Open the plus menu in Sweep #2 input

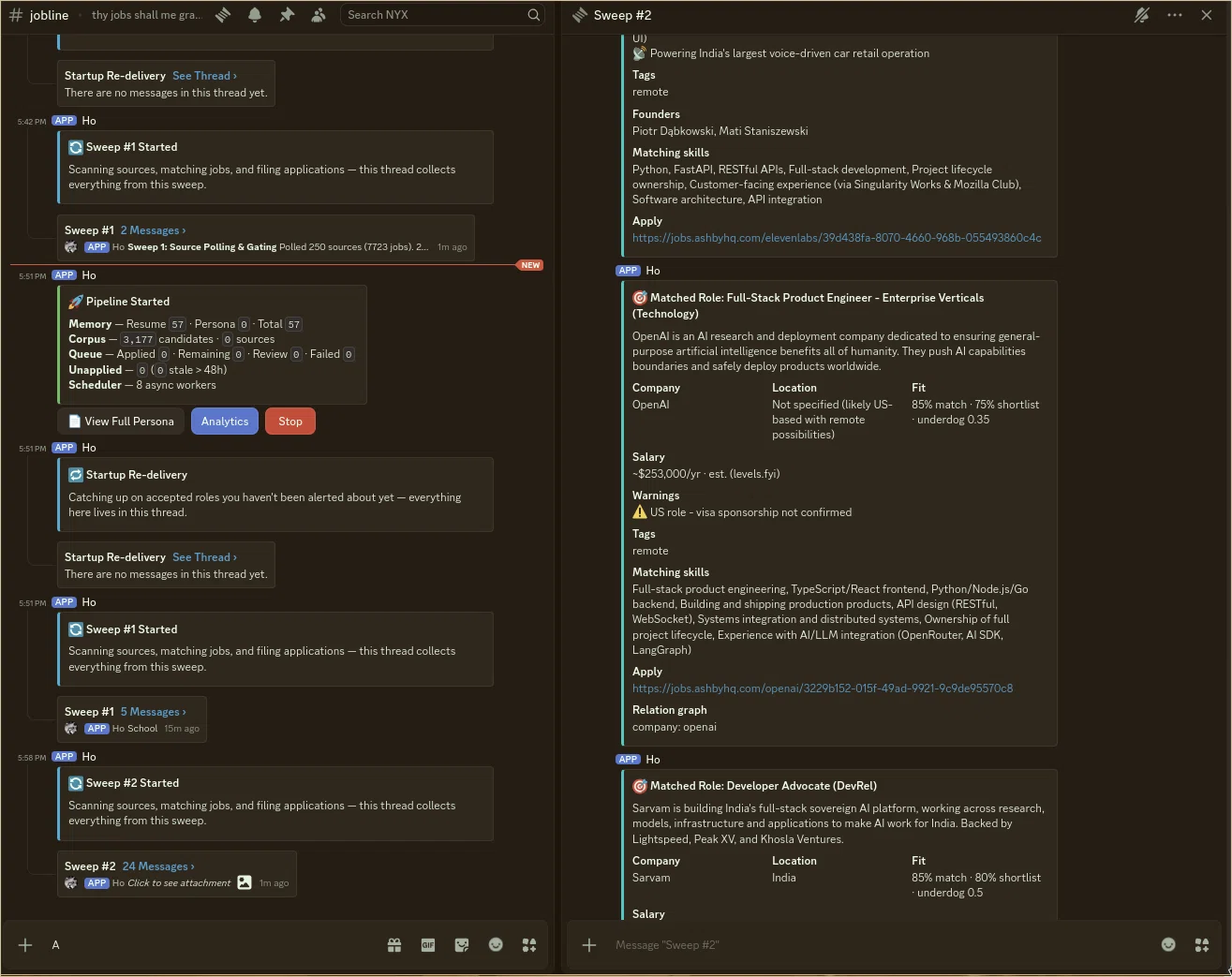coord(589,945)
